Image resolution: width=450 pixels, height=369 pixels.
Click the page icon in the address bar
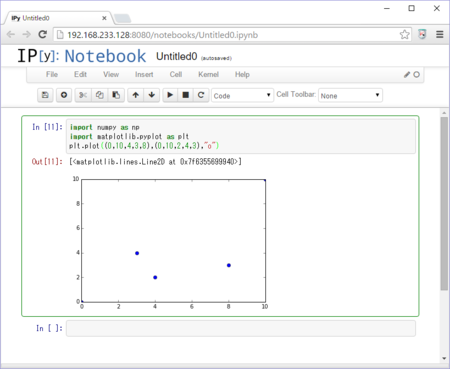tap(60, 35)
